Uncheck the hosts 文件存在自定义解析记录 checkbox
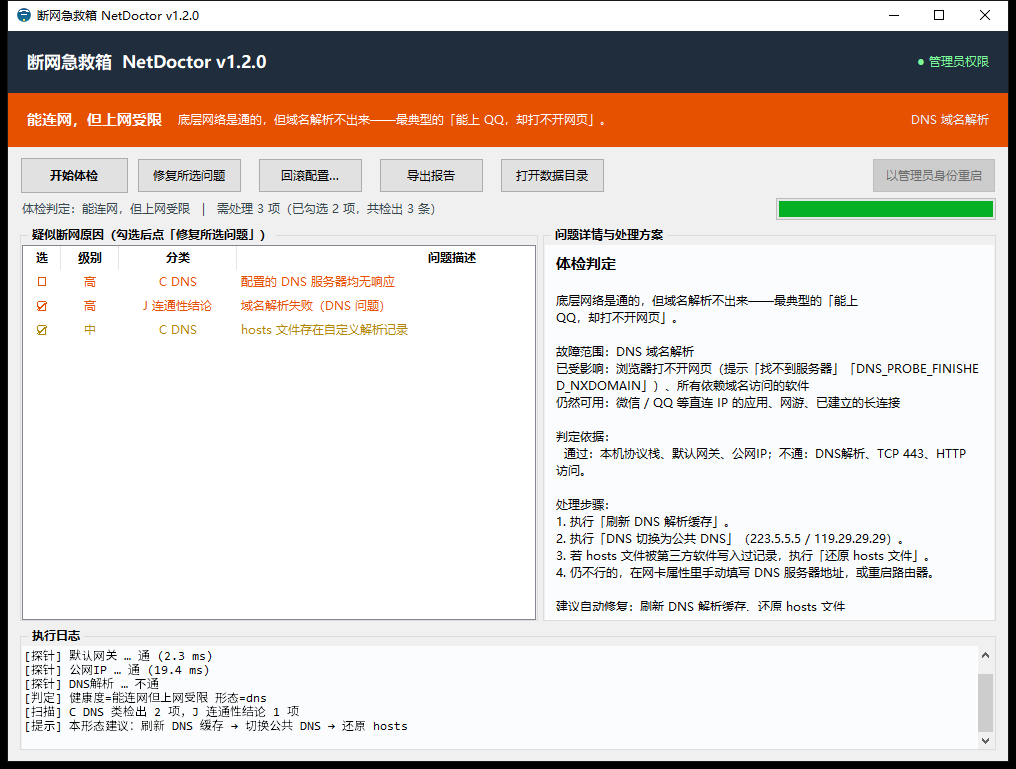The height and width of the screenshot is (769, 1016). (x=42, y=330)
